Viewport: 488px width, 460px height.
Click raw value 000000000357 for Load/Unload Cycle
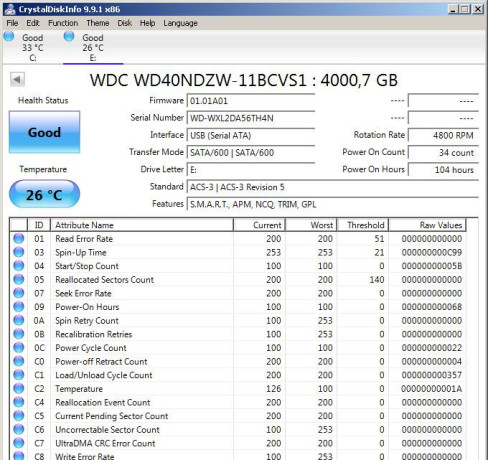coord(432,375)
